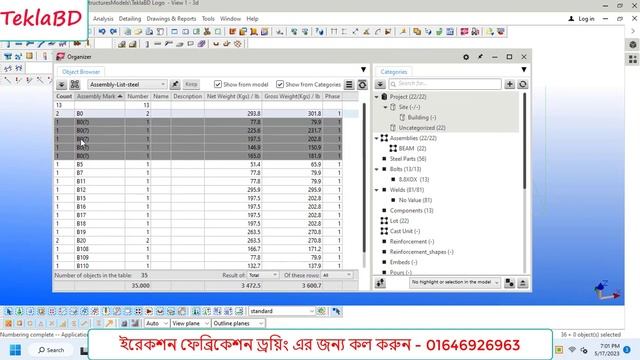Select the Categories tab
The width and height of the screenshot is (640, 360).
click(393, 72)
